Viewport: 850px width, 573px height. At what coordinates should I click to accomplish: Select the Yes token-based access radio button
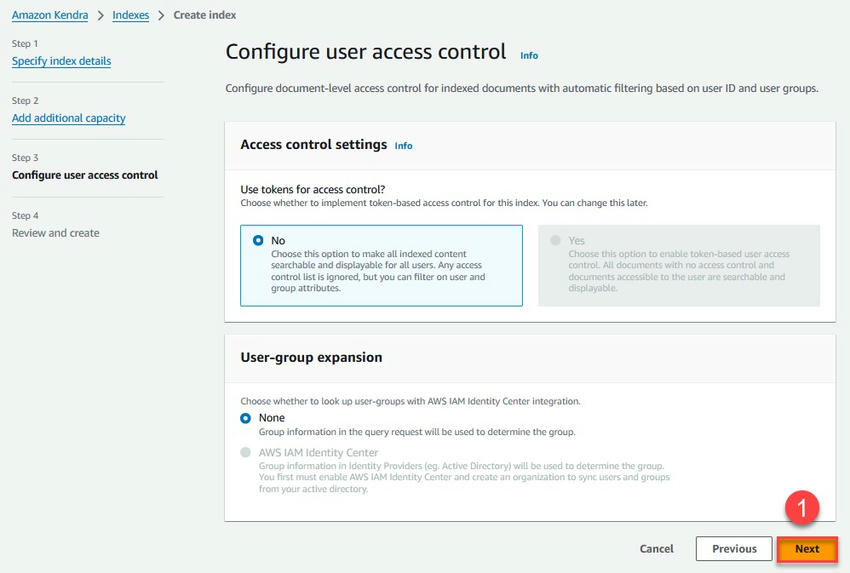click(556, 241)
